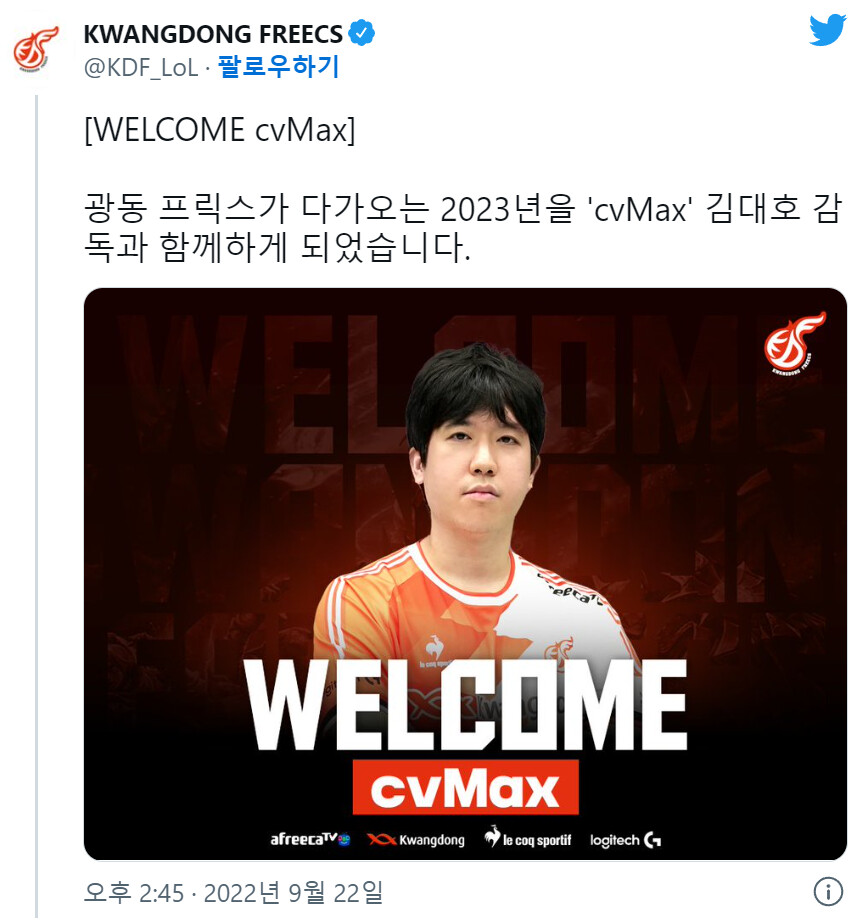Click the [WELCOME cvMax] tweet heading

[x=220, y=130]
